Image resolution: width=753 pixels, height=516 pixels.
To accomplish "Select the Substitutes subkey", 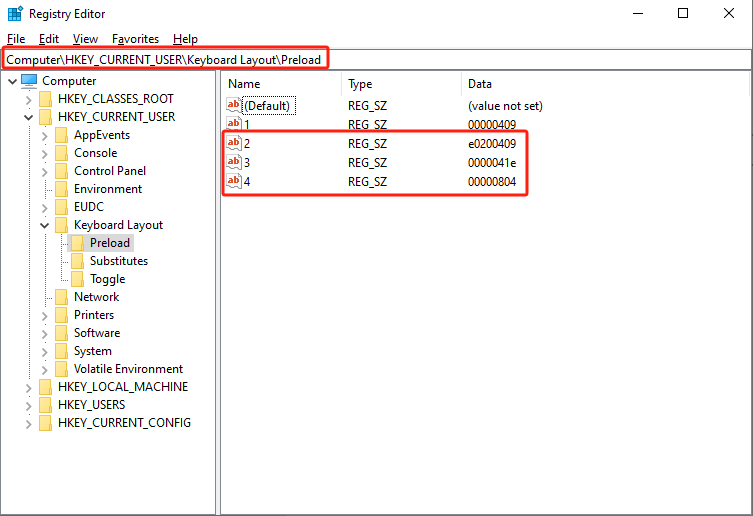I will click(x=118, y=261).
